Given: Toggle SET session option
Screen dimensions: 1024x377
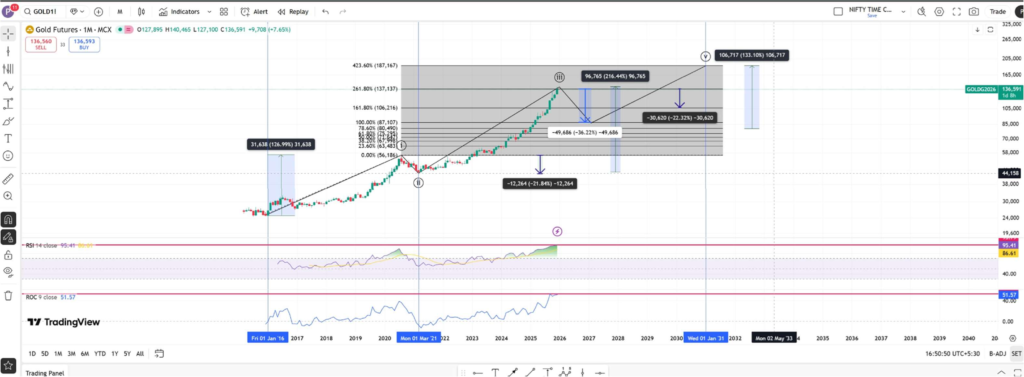Looking at the screenshot, I should click(x=1016, y=353).
